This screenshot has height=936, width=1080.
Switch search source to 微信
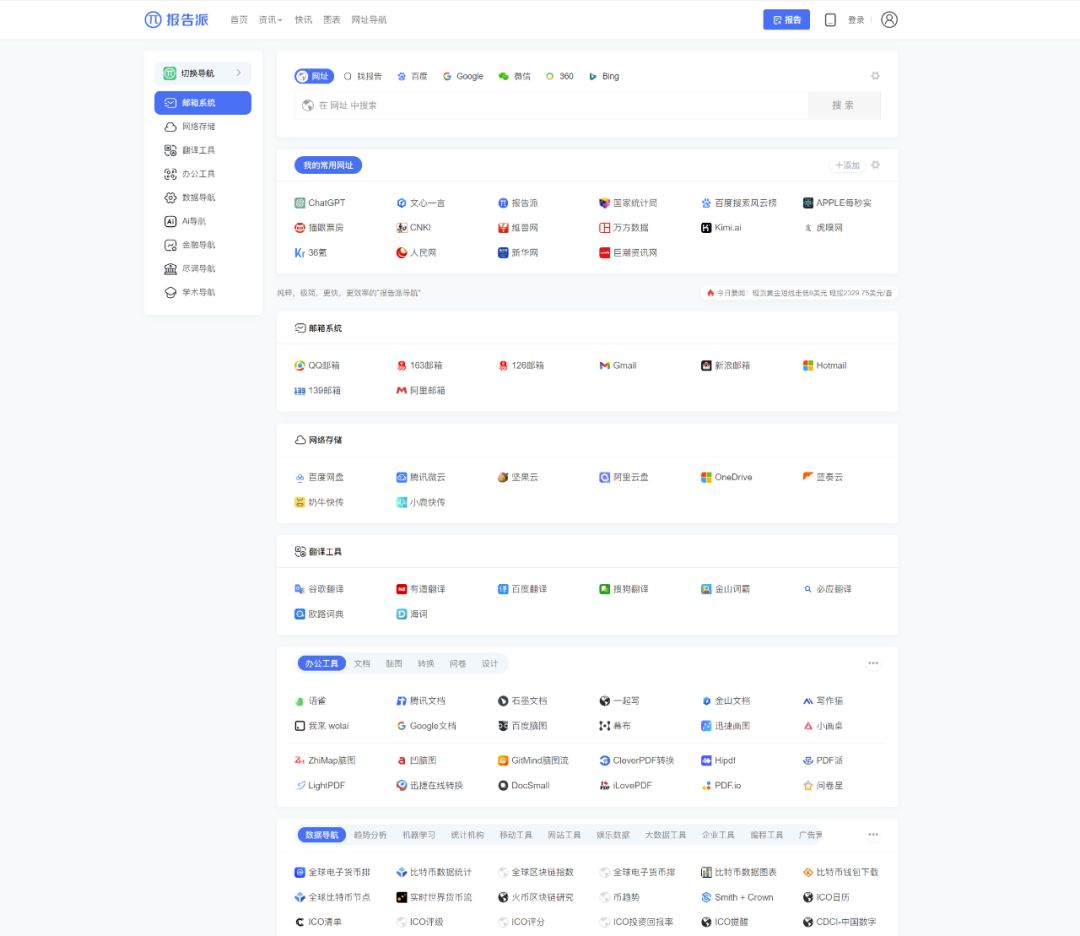(515, 76)
